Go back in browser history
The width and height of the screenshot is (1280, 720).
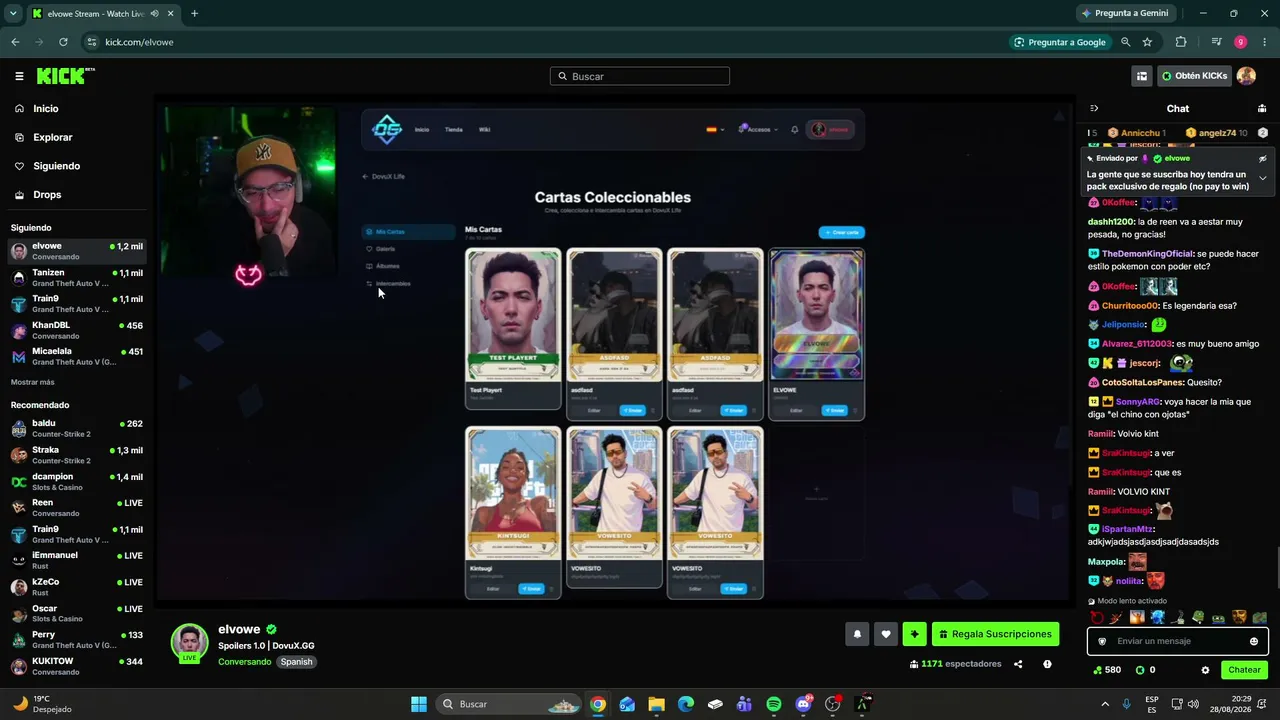tap(15, 42)
